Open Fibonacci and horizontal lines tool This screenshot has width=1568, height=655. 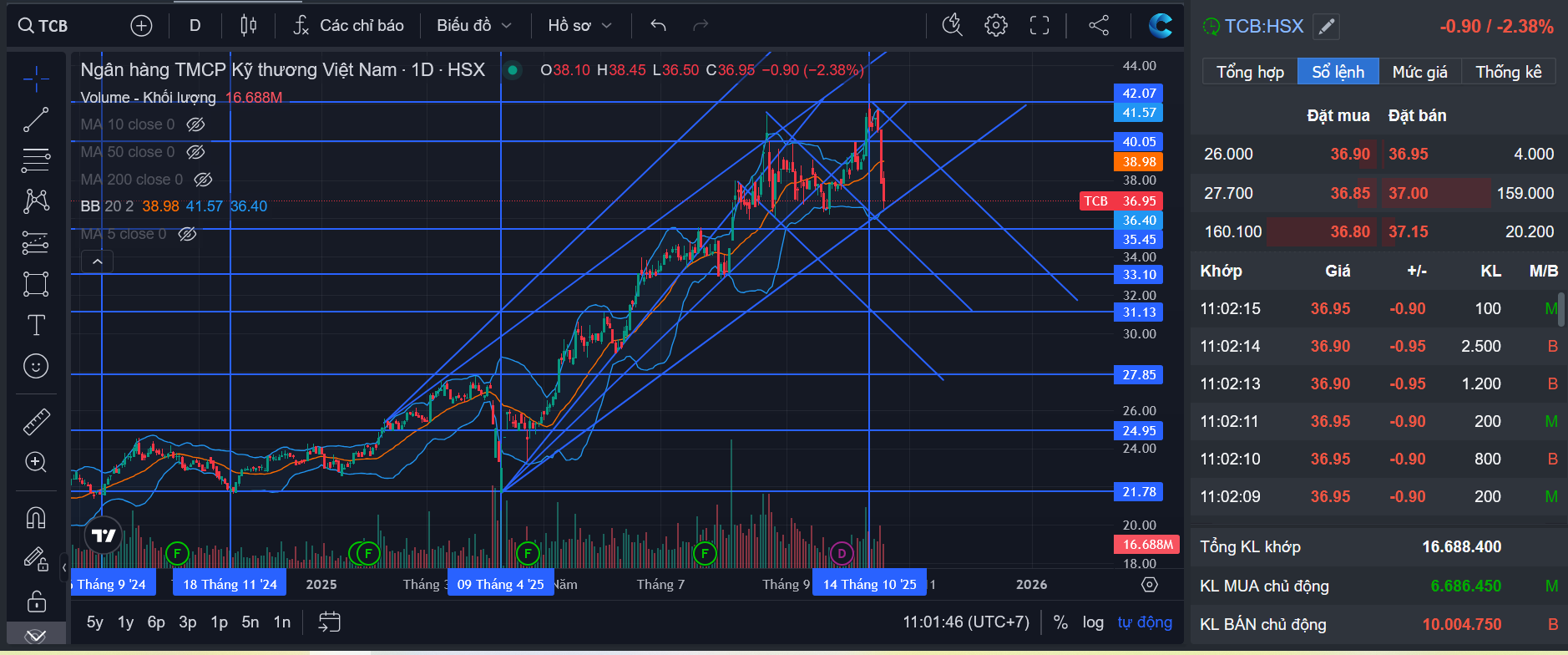36,160
